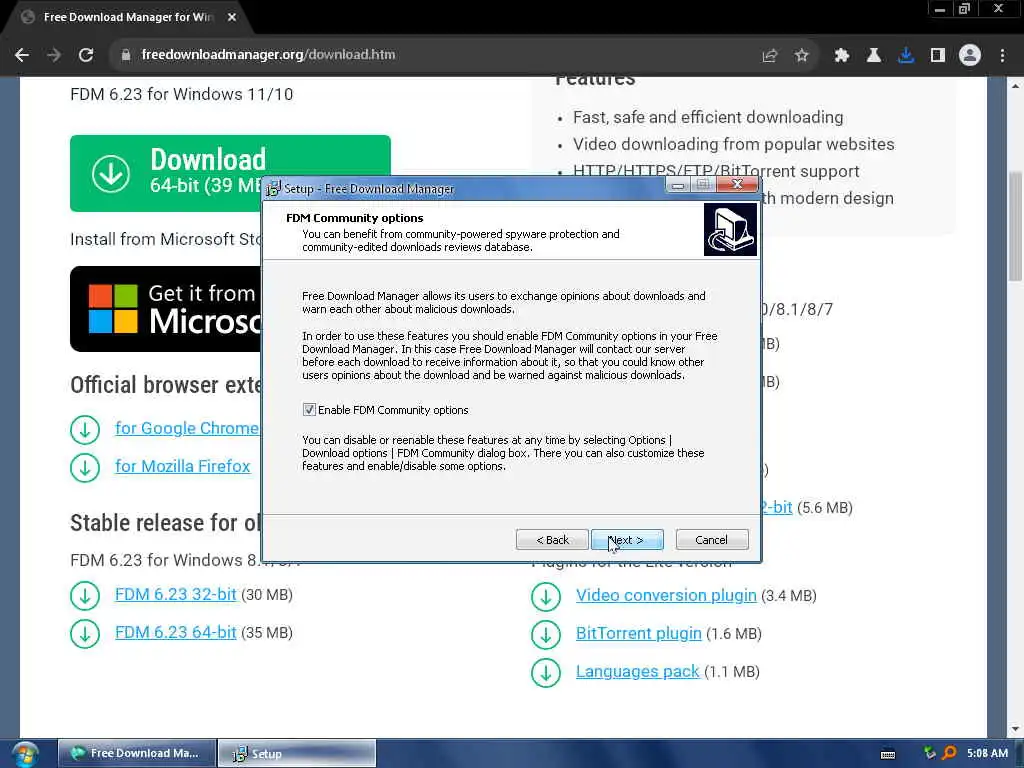Close the Setup dialog window
The height and width of the screenshot is (768, 1024).
[737, 185]
